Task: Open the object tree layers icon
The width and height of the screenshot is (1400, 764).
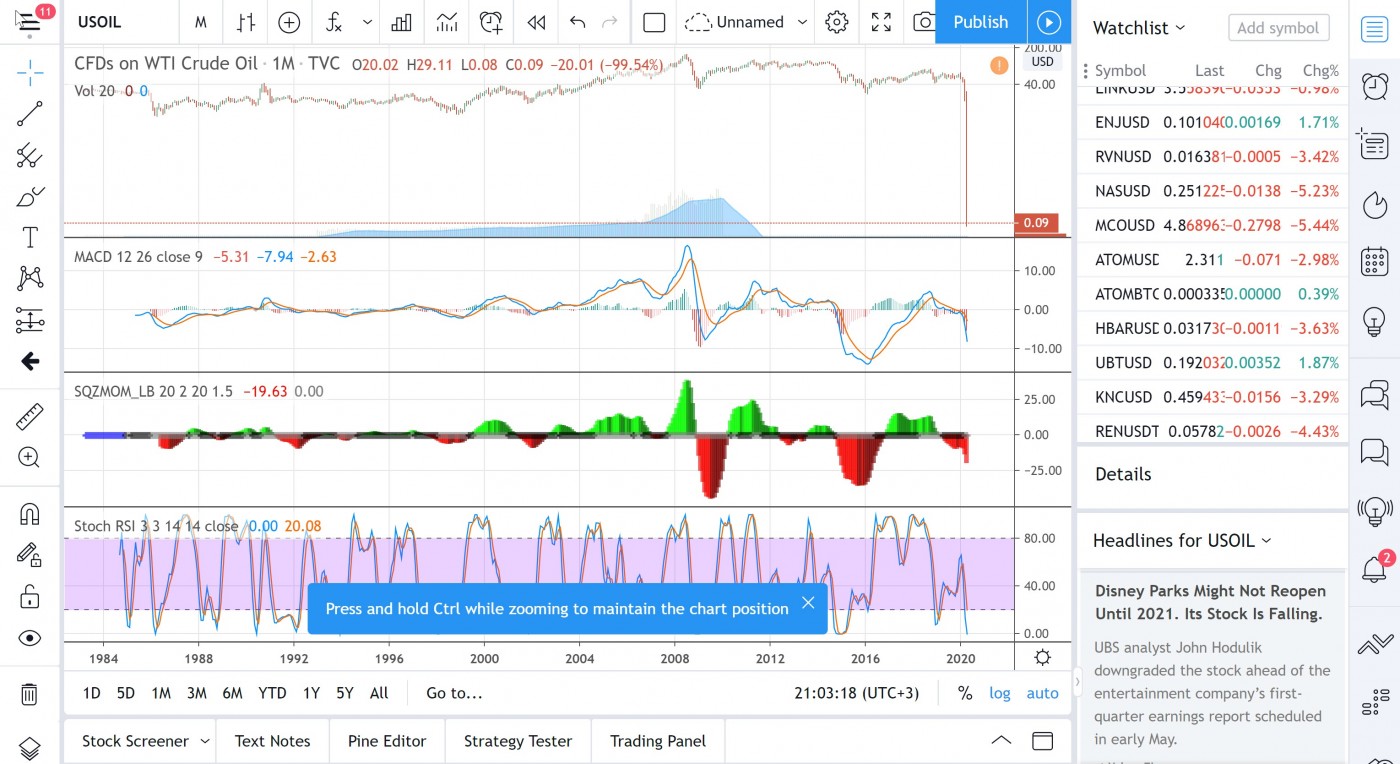Action: 30,748
